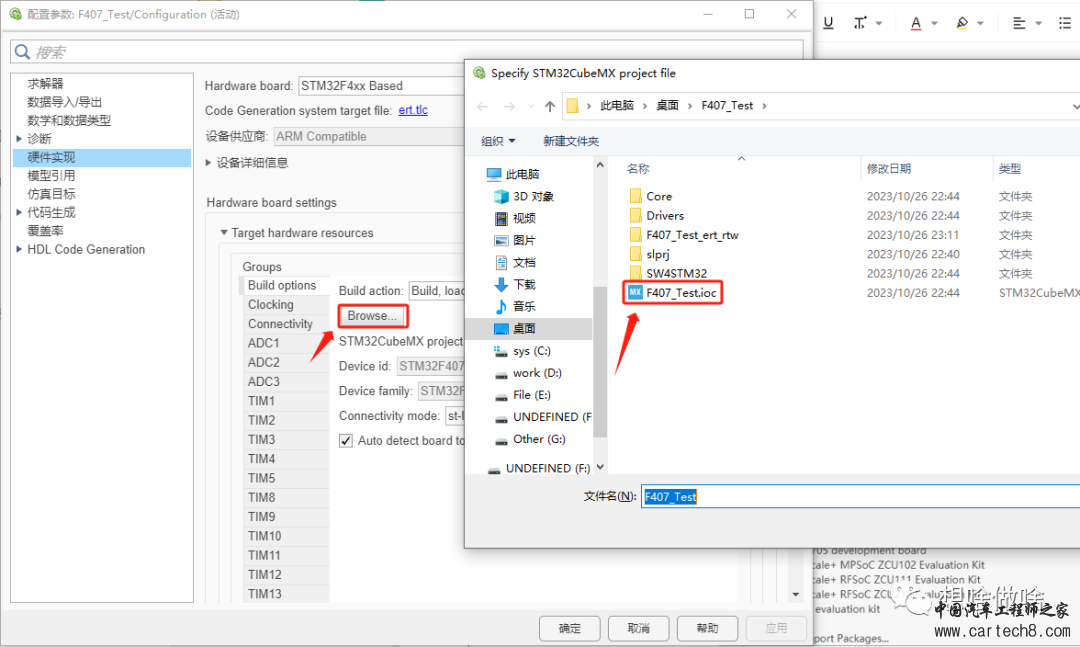Click the font color A icon
Viewport: 1080px width, 647px height.
pos(915,23)
